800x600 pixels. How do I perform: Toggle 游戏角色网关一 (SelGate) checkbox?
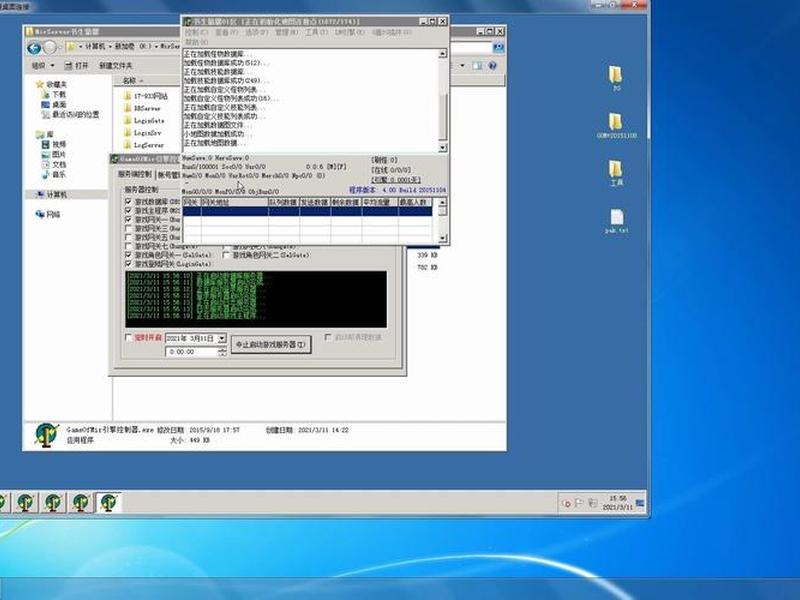coord(128,255)
